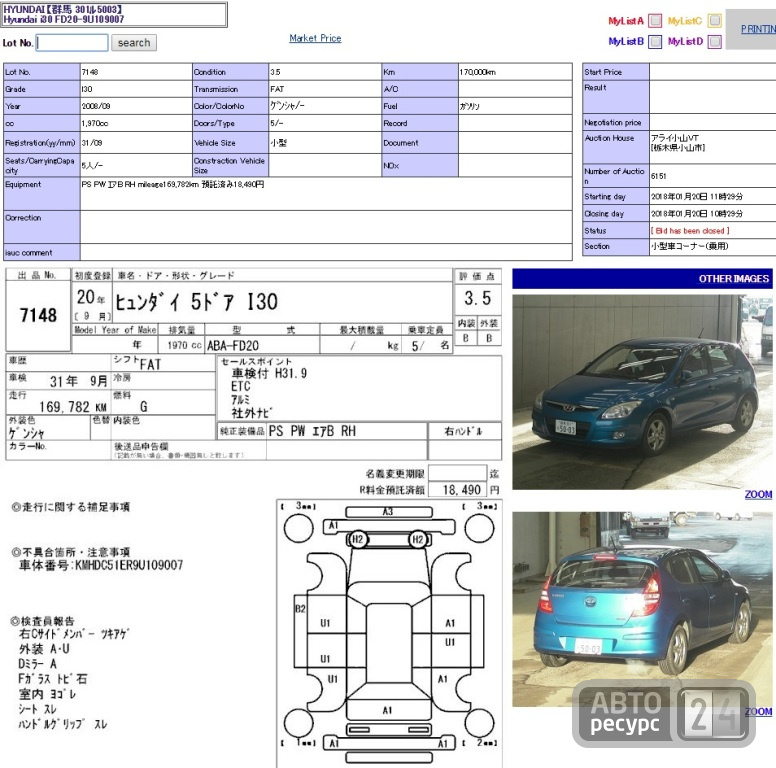Click the auction sheet lot number 7148
776x768 pixels.
tap(38, 315)
